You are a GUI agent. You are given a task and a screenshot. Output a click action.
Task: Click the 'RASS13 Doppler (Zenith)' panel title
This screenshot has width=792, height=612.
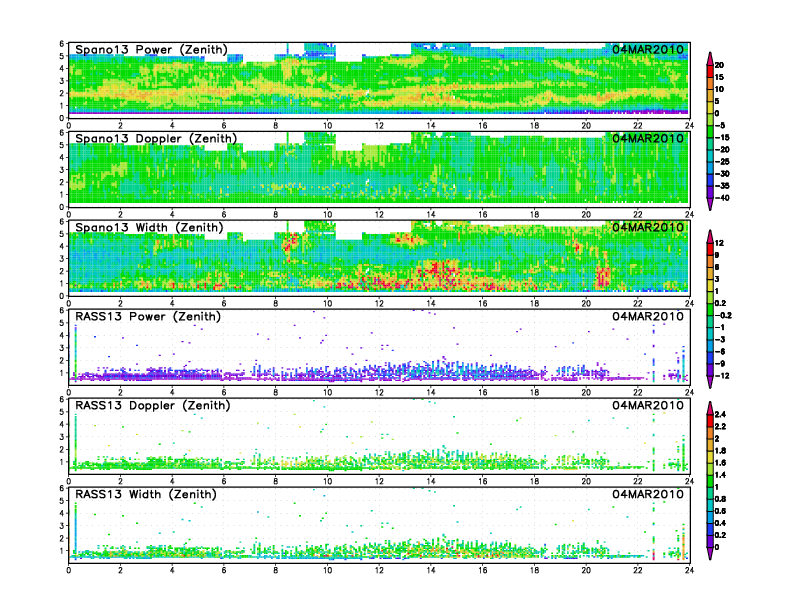(x=153, y=405)
